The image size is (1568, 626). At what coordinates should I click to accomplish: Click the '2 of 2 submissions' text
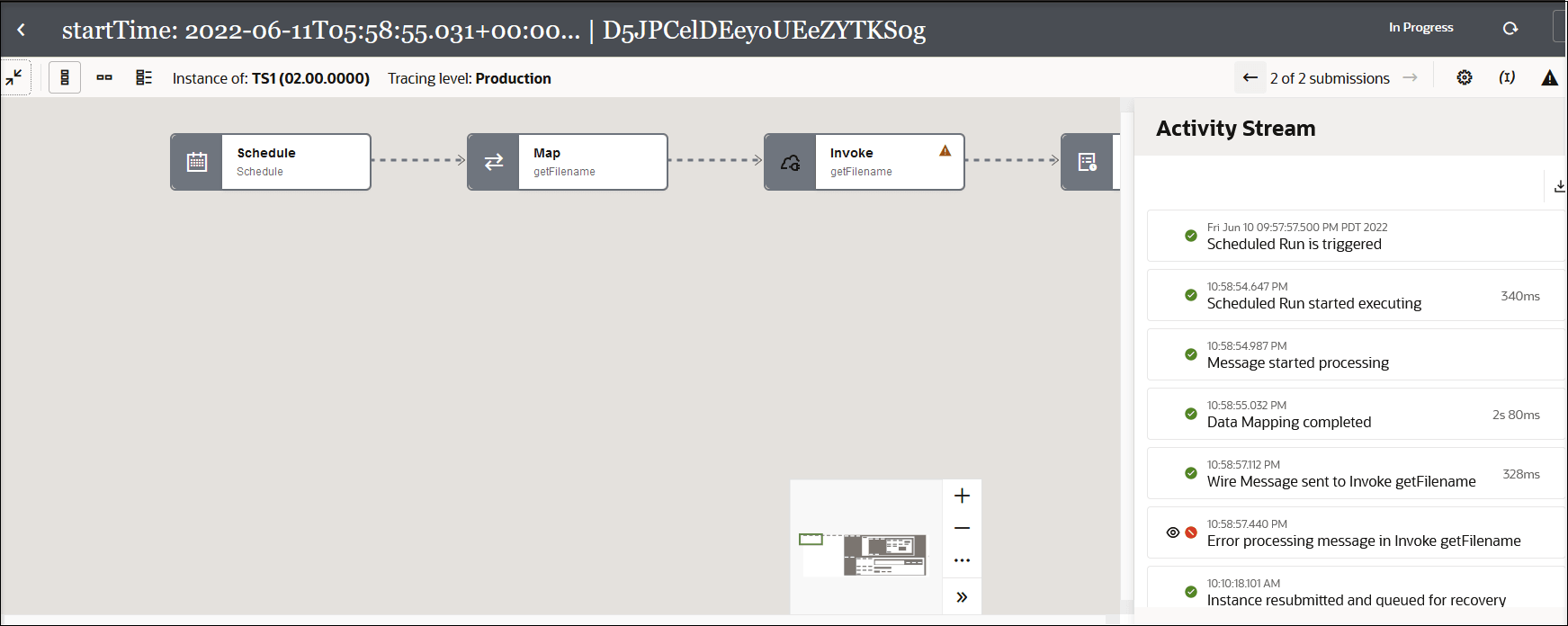[x=1330, y=78]
